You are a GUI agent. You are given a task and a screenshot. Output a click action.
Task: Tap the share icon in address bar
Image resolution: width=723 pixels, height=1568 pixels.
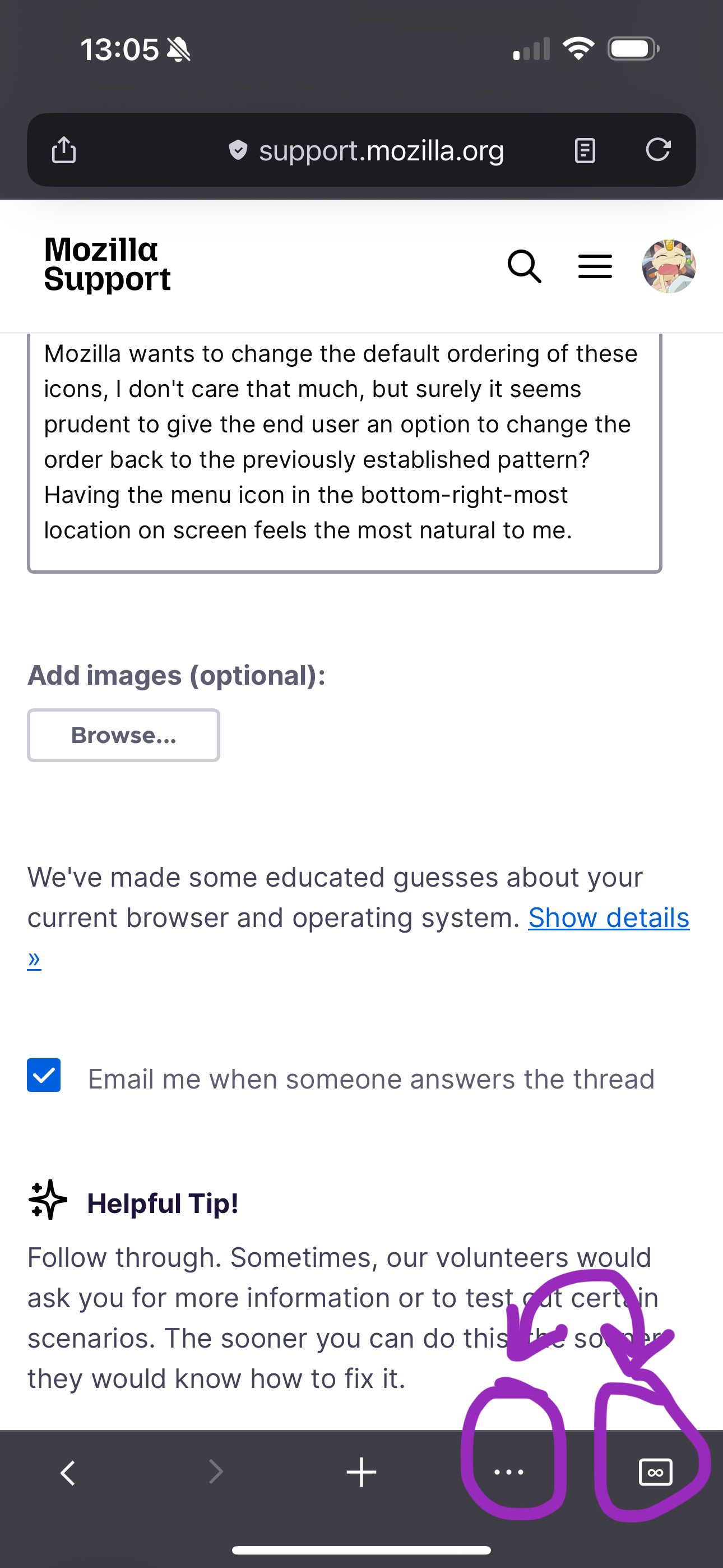(x=64, y=150)
